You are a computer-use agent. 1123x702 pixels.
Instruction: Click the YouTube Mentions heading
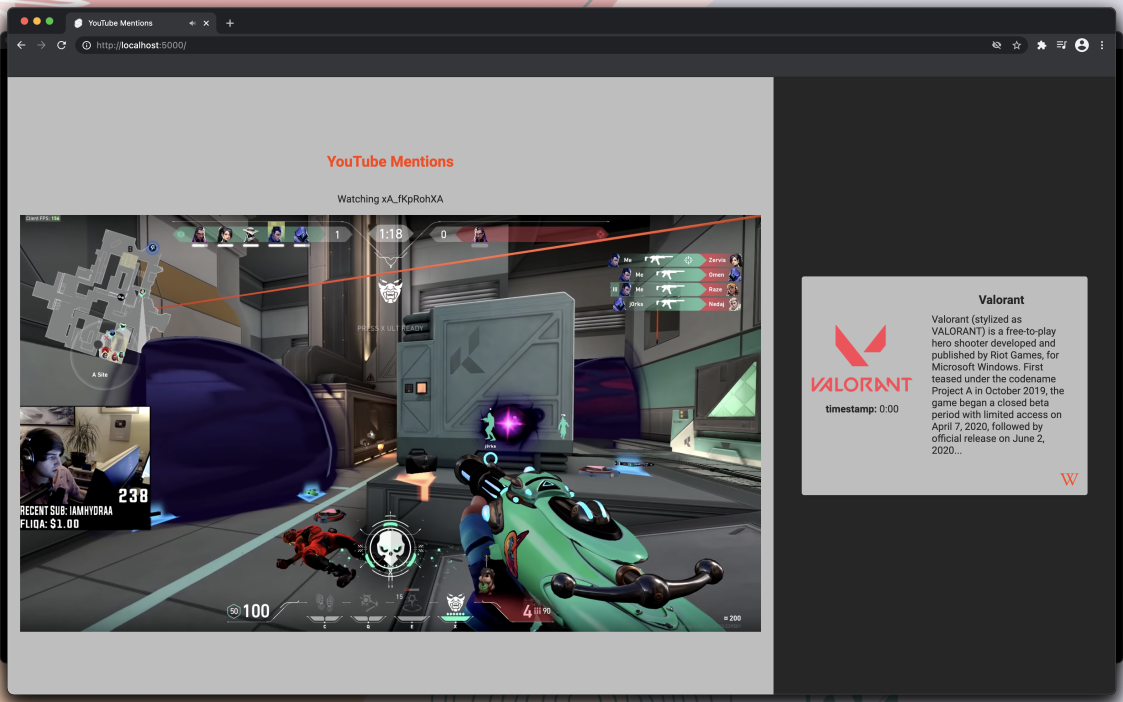390,162
